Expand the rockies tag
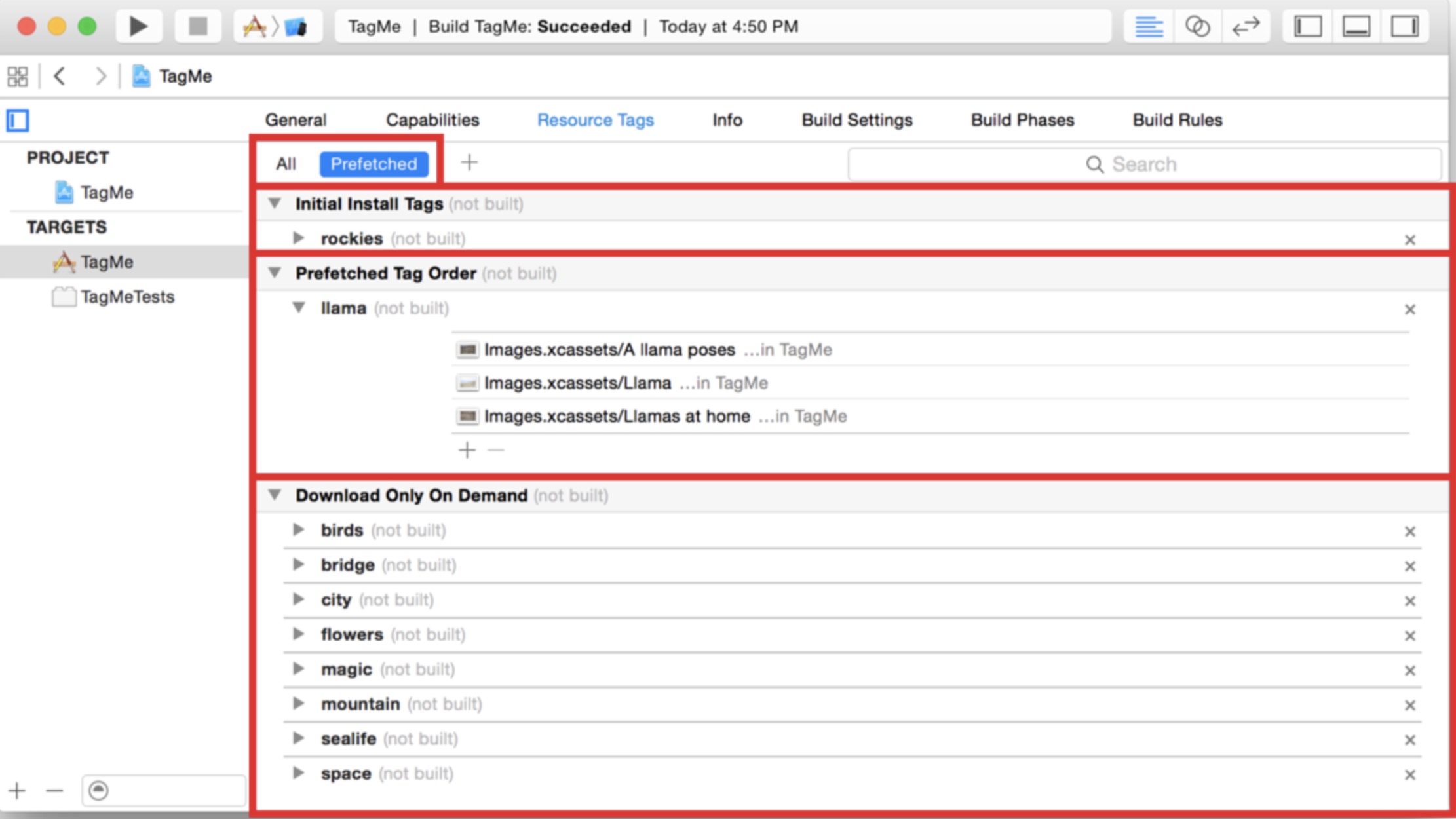Viewport: 1456px width, 819px height. coord(299,238)
